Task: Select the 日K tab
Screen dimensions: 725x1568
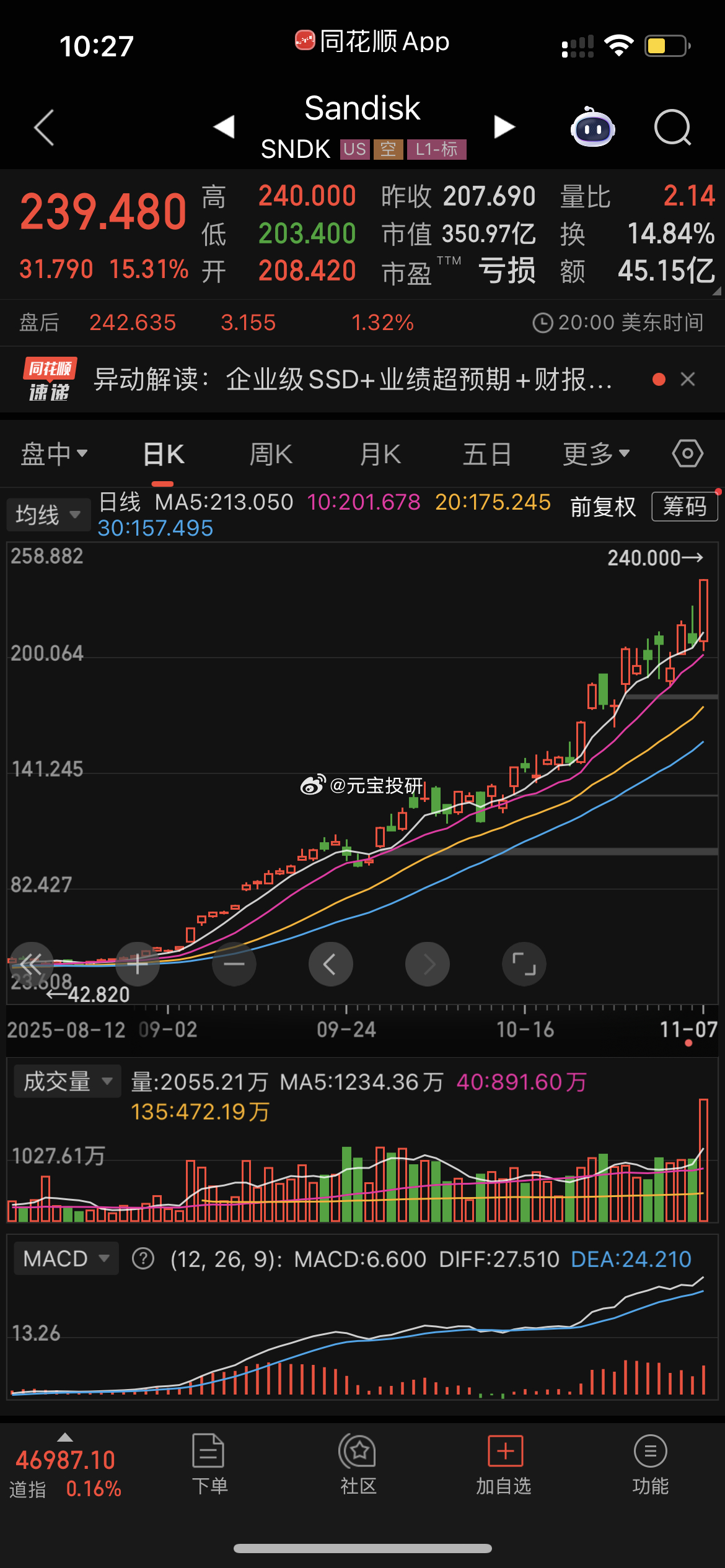Action: point(164,454)
